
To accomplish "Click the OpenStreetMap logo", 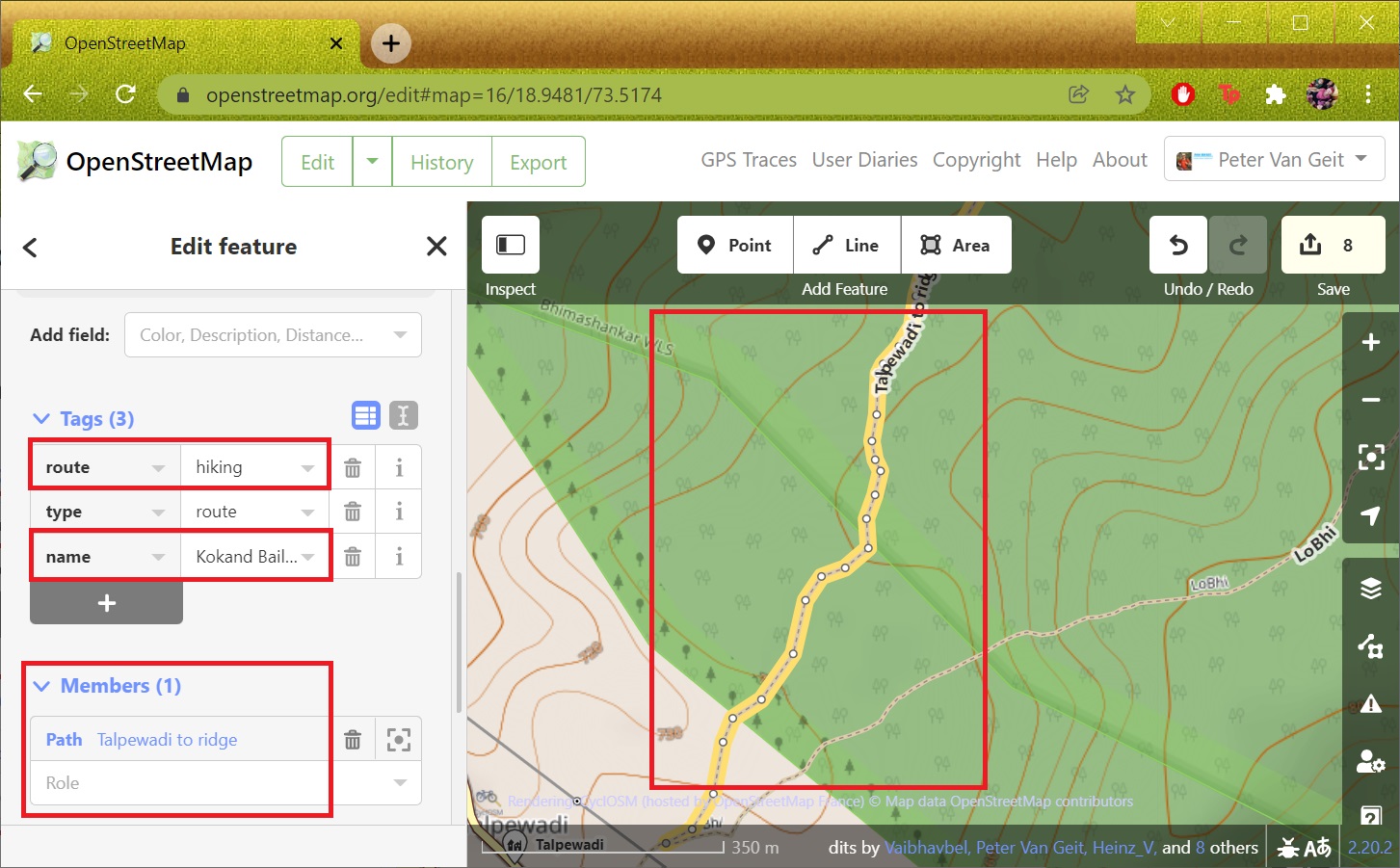I will pyautogui.click(x=135, y=161).
